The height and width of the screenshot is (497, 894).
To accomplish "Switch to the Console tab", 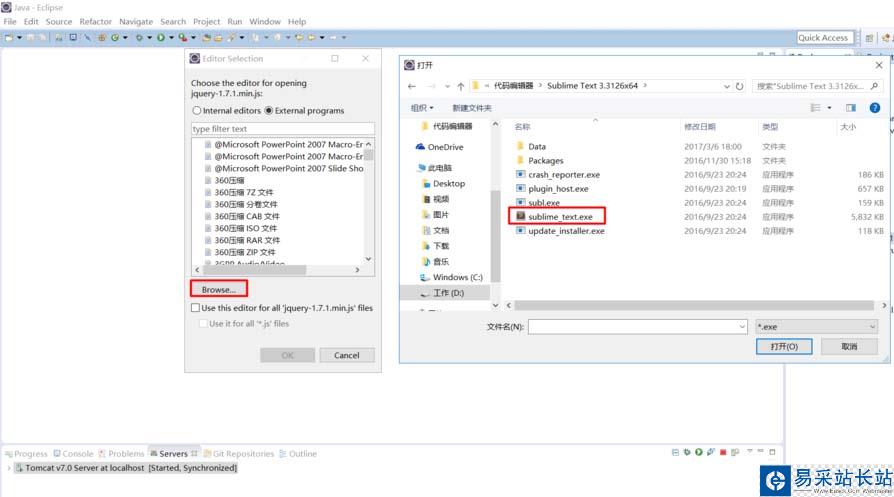I will [74, 454].
